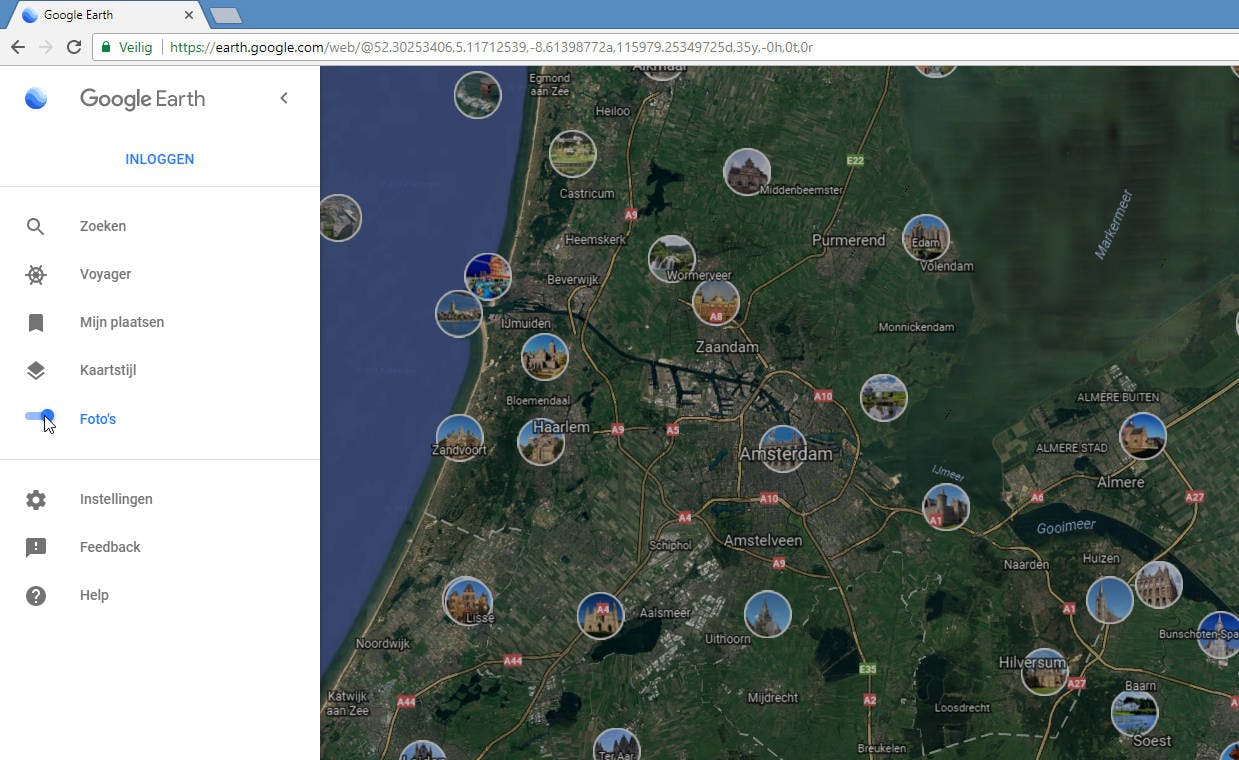
Task: Open Instellingen via the gear icon
Action: point(35,500)
